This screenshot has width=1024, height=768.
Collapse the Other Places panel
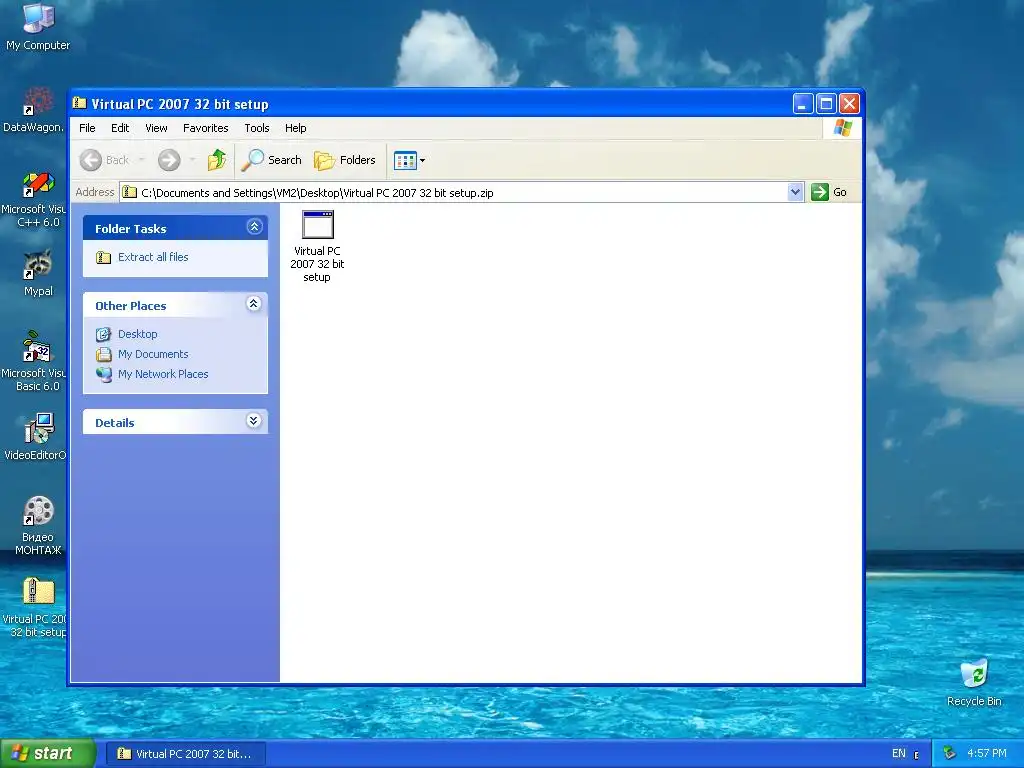coord(253,304)
